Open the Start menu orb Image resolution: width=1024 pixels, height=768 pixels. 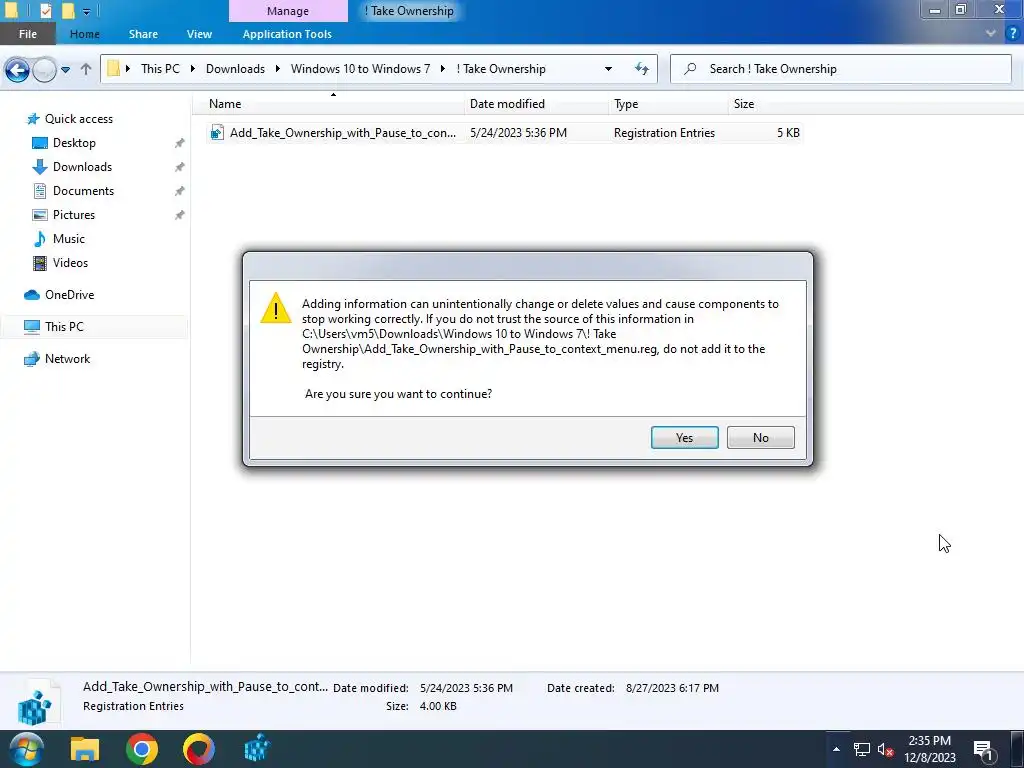pos(27,750)
